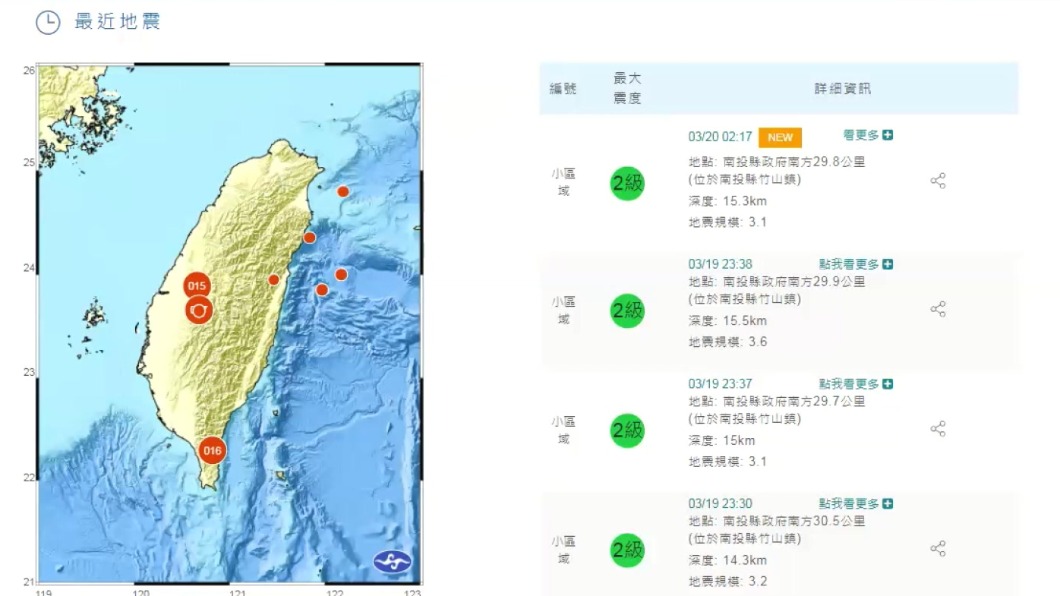The image size is (1060, 596).
Task: Share the 03/19 23:37 earthquake report
Action: [938, 428]
